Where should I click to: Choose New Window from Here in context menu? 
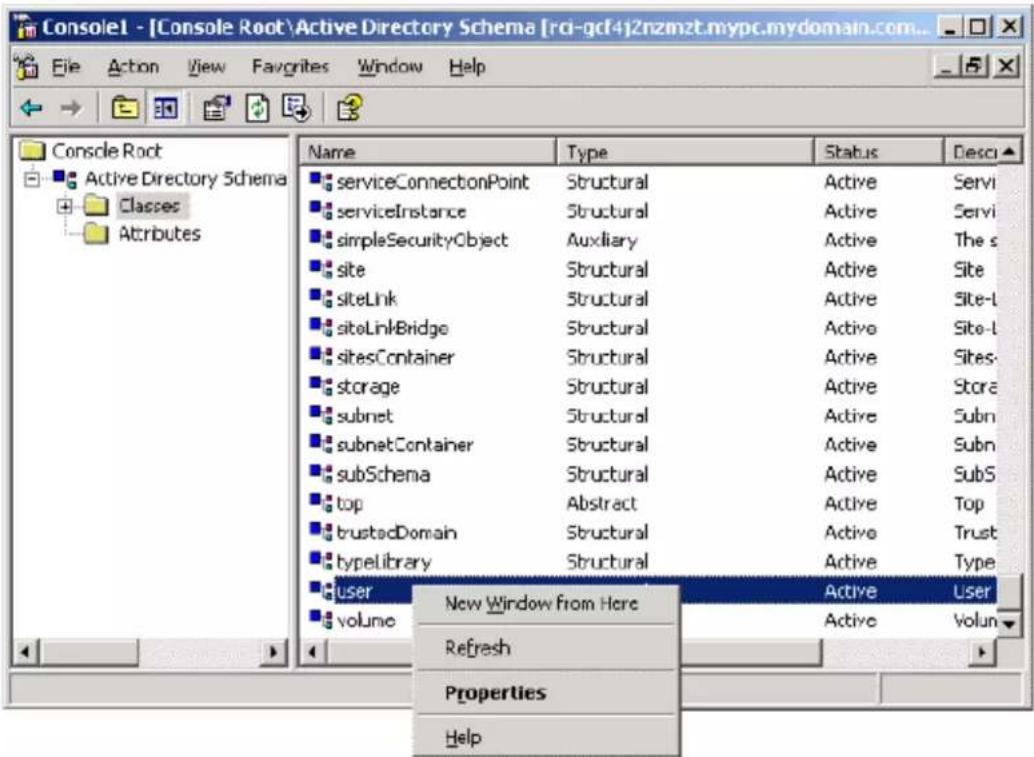(546, 603)
